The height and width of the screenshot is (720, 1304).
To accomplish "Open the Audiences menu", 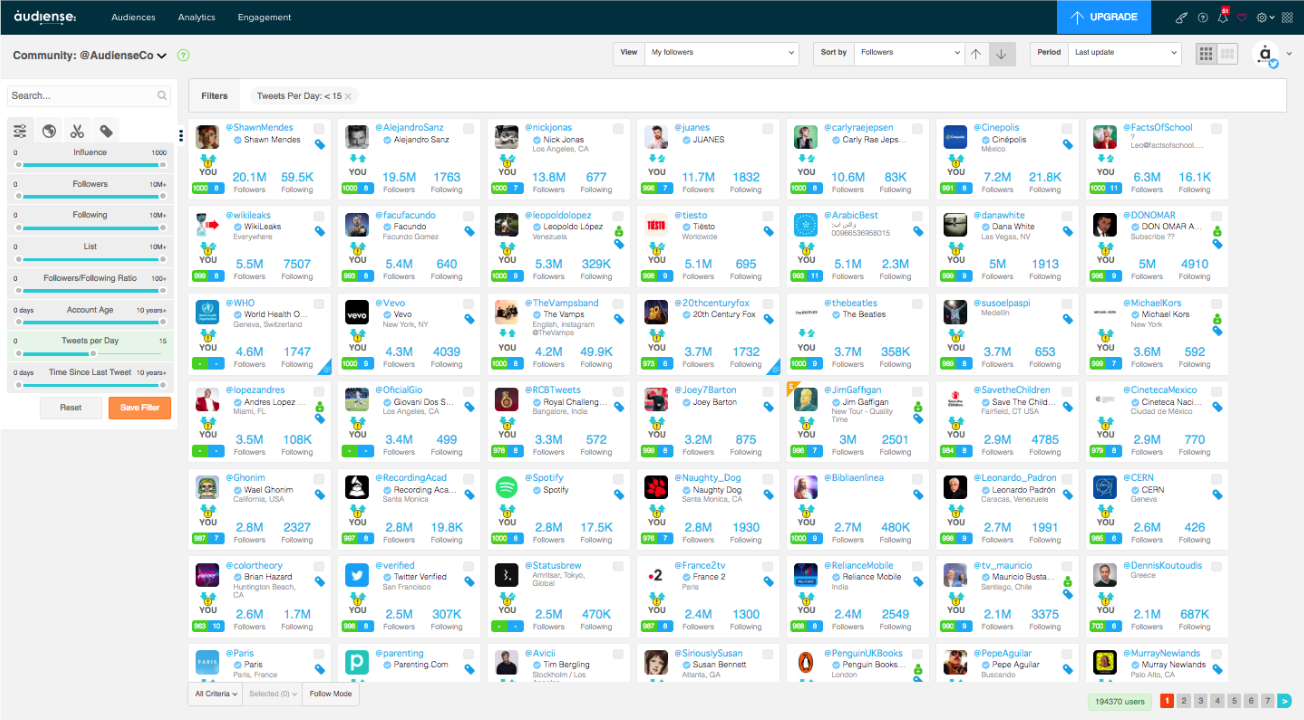I will [133, 17].
